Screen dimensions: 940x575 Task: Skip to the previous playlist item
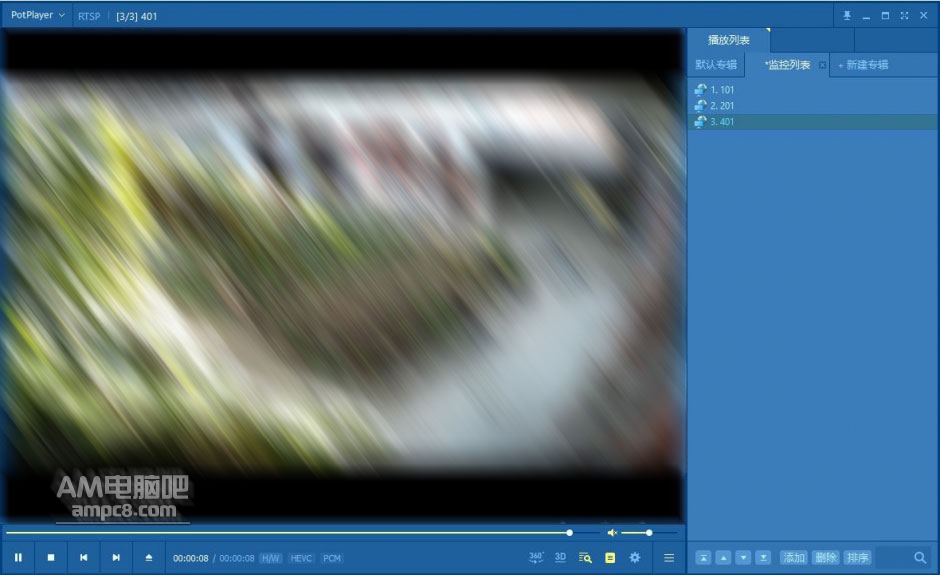click(x=83, y=558)
